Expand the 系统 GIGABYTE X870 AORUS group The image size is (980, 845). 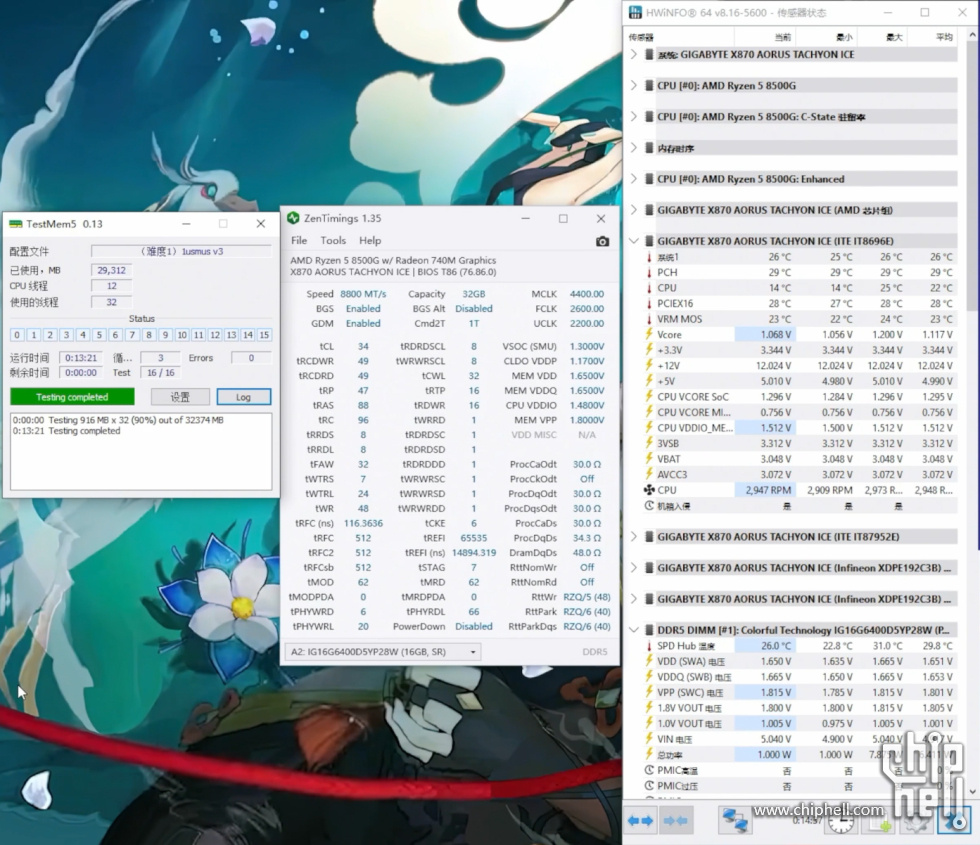pyautogui.click(x=634, y=54)
